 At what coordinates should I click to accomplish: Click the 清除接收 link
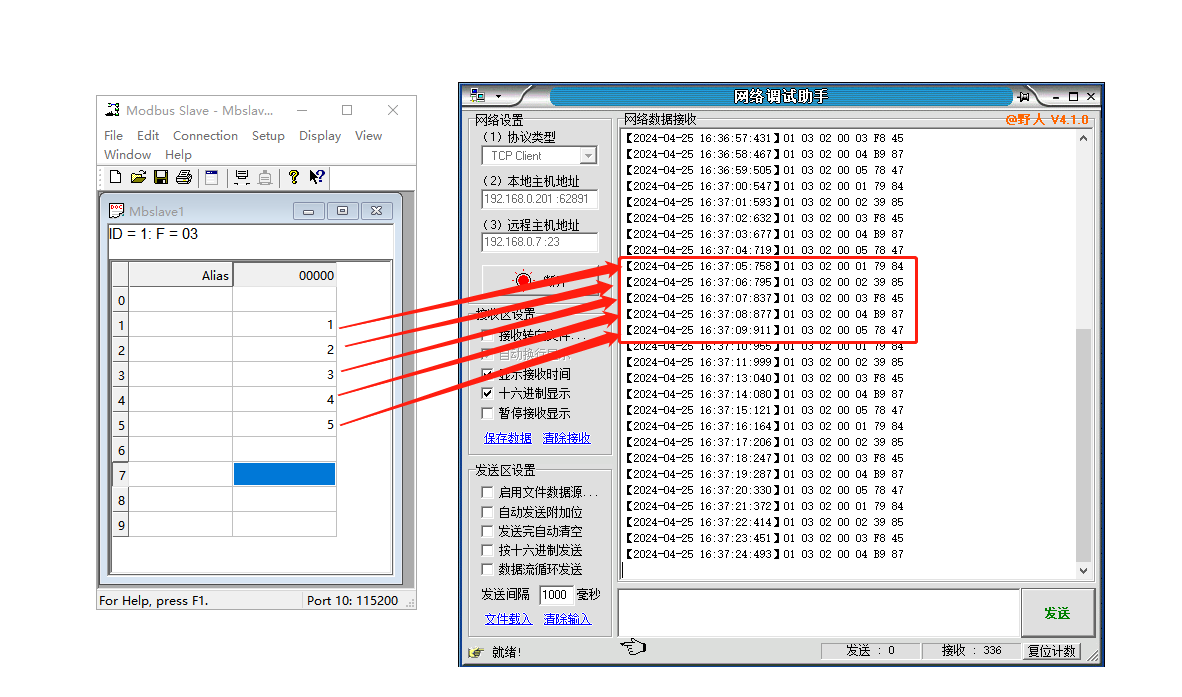[x=566, y=438]
